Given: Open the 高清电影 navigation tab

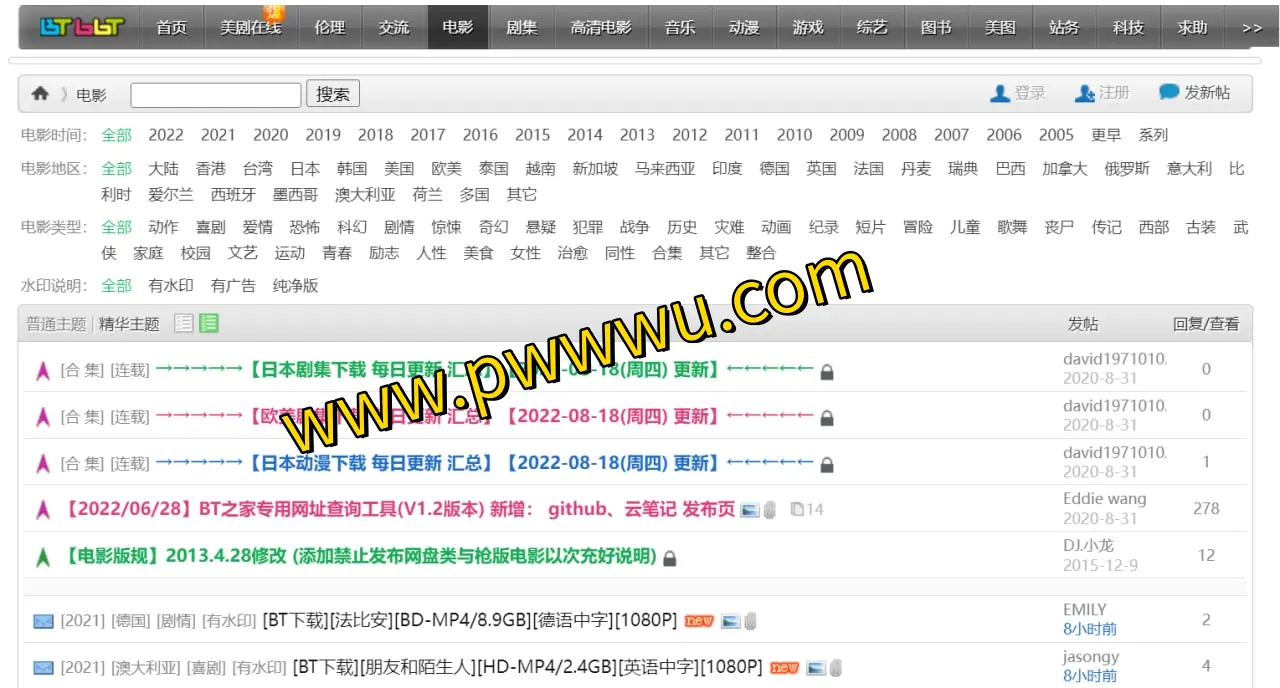Looking at the screenshot, I should click(601, 28).
